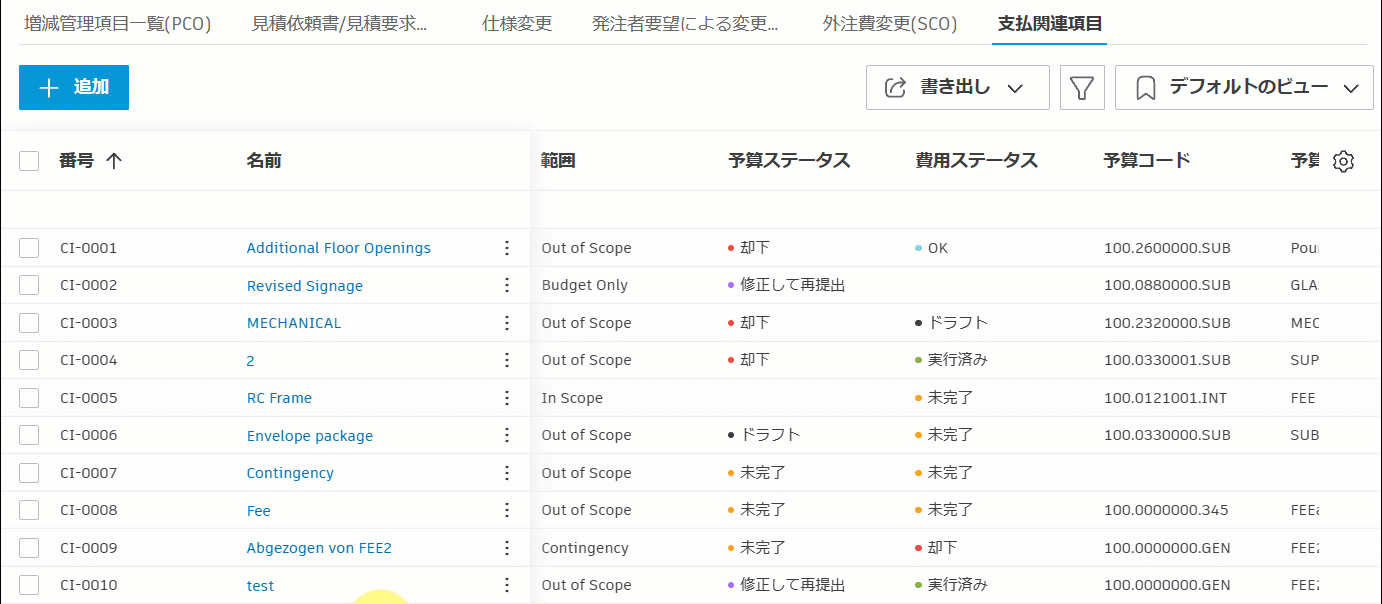
Task: Click sort arrow beside 番号 column
Action: pos(114,161)
